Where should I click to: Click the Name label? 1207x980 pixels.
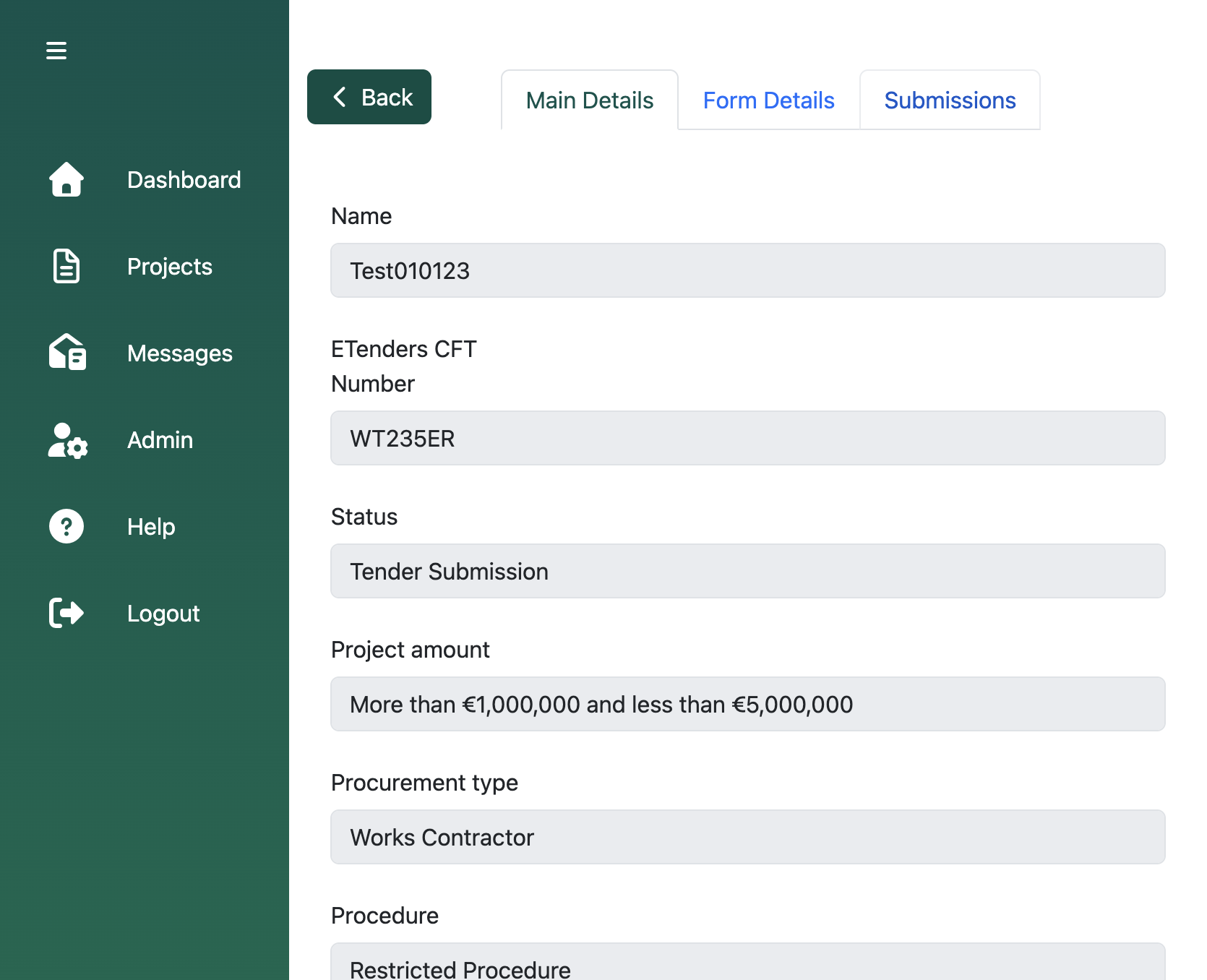coord(361,216)
